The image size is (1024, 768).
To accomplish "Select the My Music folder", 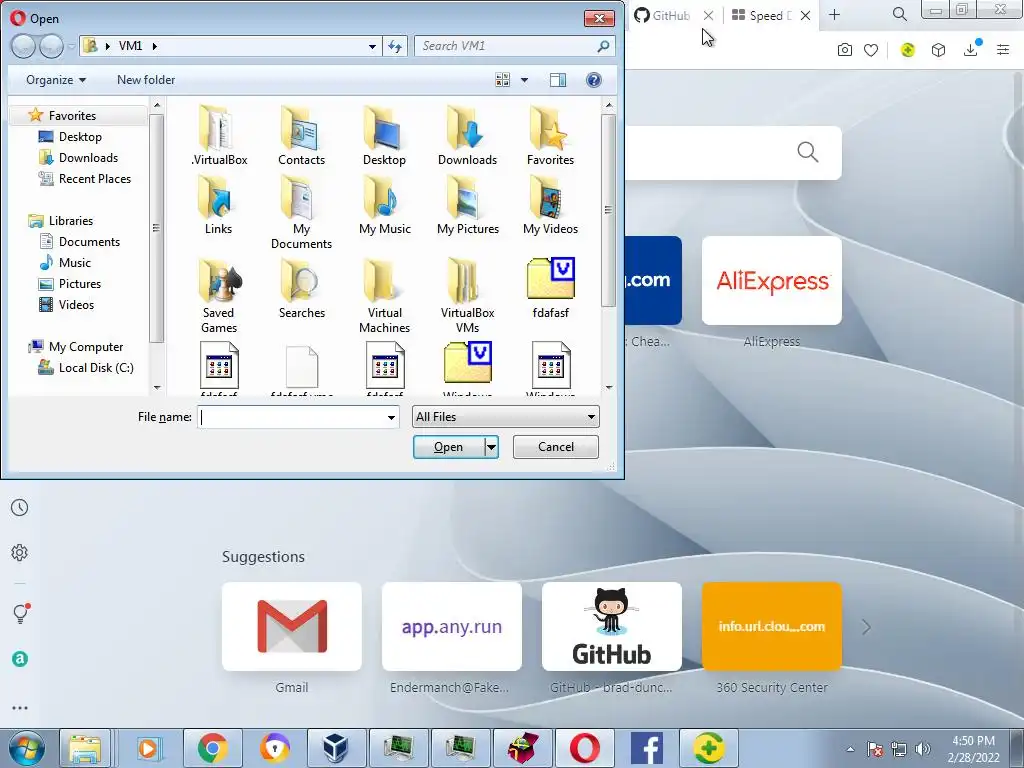I will click(385, 206).
